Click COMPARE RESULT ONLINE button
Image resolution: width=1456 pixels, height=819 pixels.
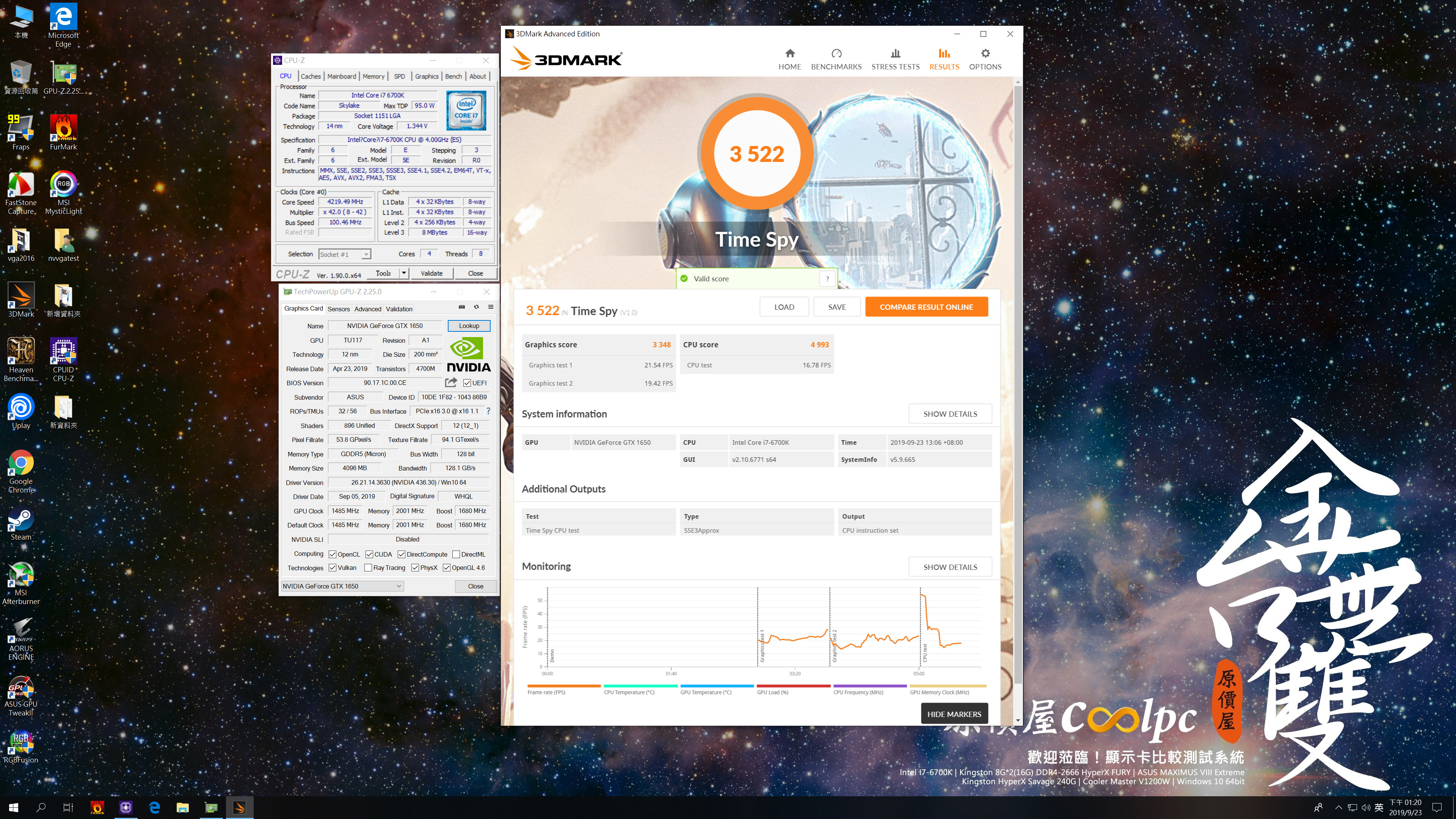coord(926,307)
